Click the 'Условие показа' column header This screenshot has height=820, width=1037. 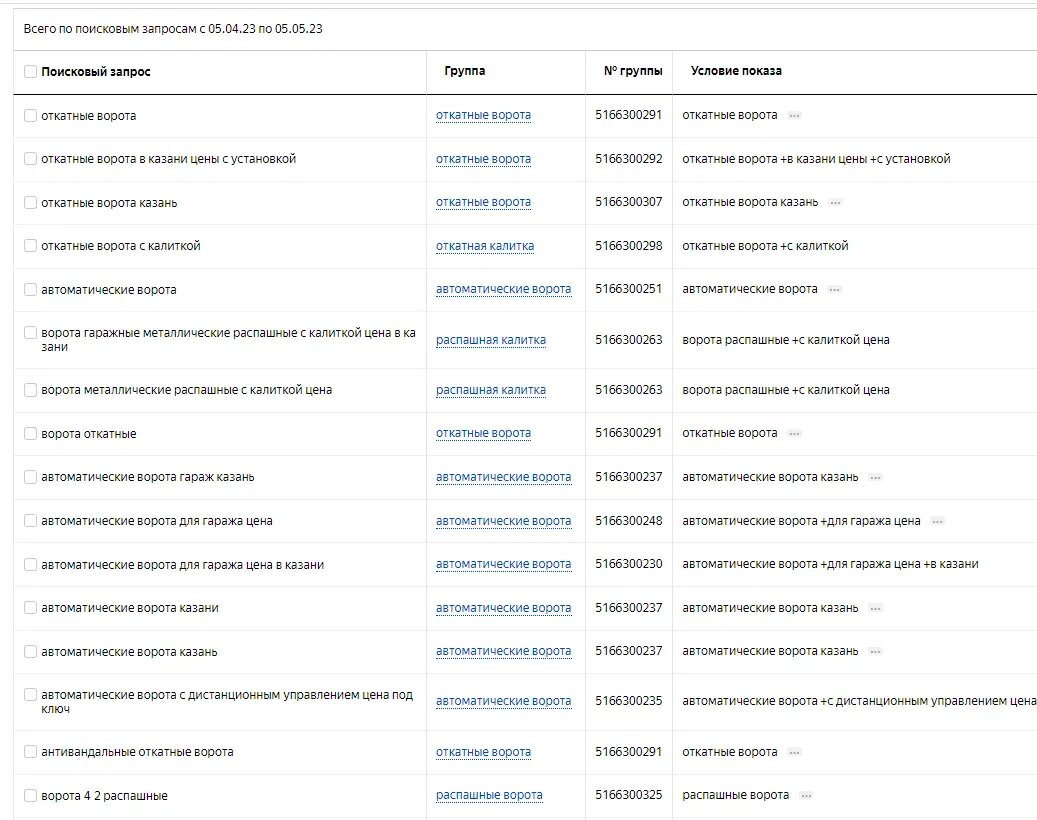pos(736,71)
